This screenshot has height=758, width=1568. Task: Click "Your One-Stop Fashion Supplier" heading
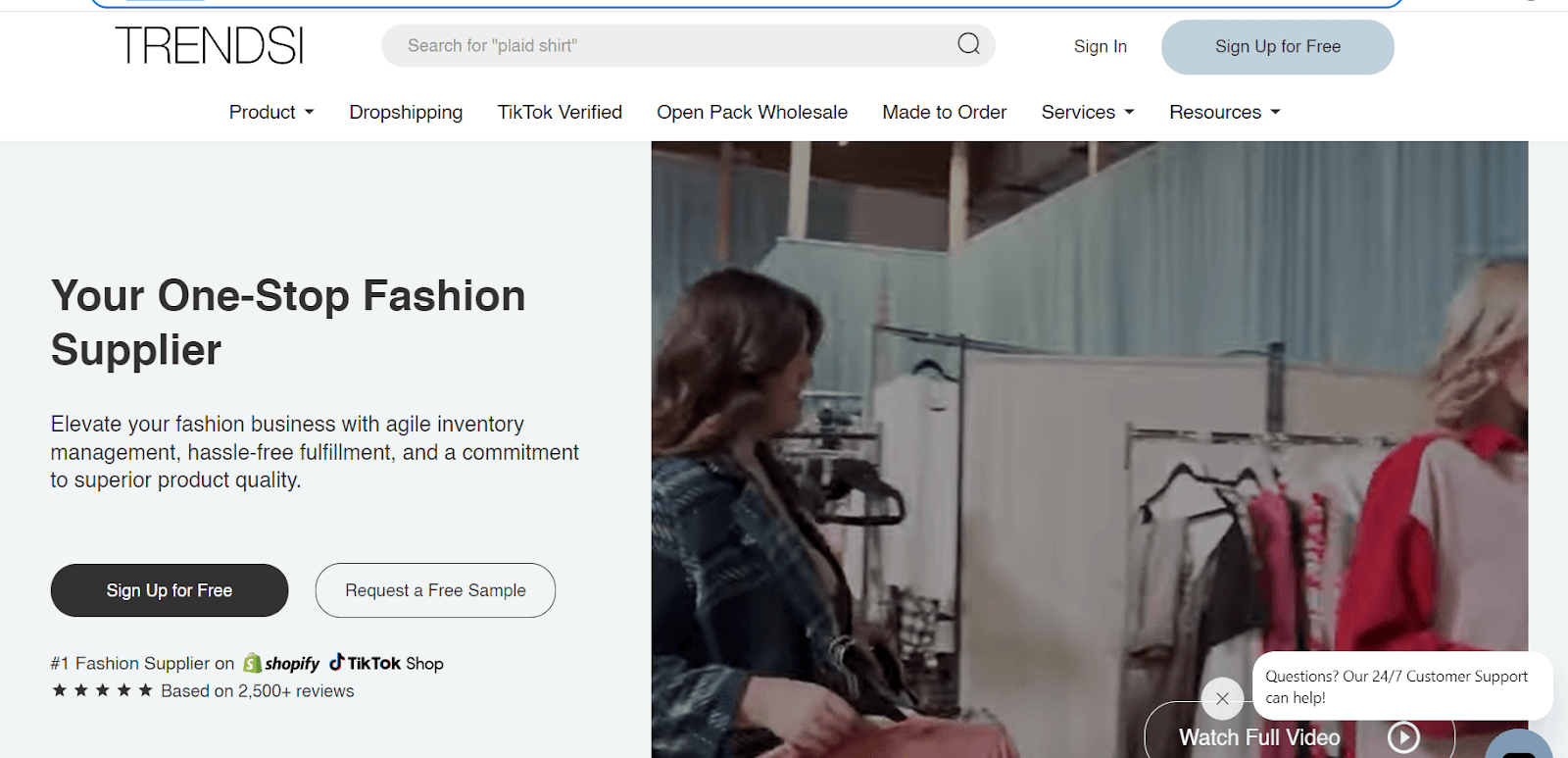288,323
